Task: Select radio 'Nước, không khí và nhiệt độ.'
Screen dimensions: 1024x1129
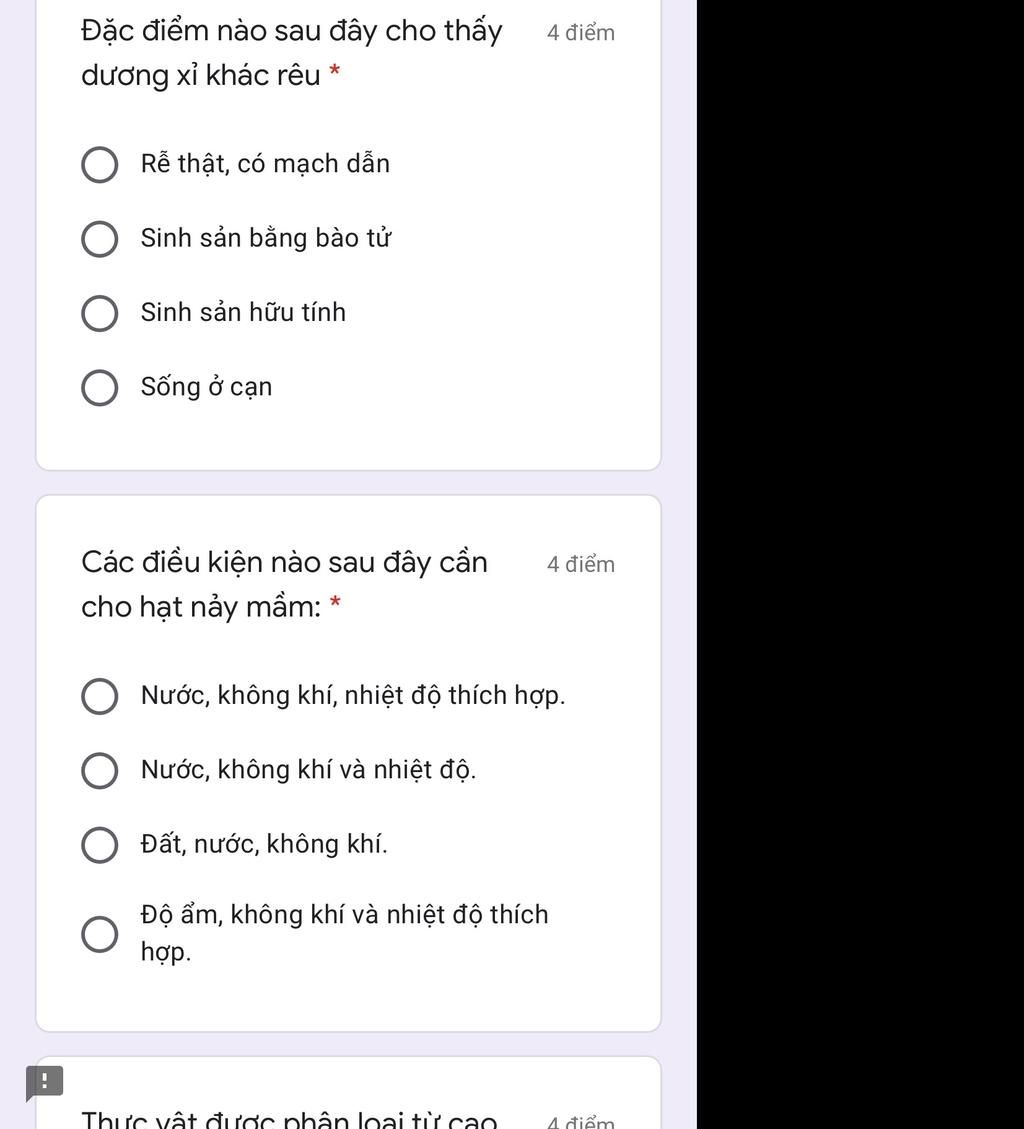Action: click(99, 771)
